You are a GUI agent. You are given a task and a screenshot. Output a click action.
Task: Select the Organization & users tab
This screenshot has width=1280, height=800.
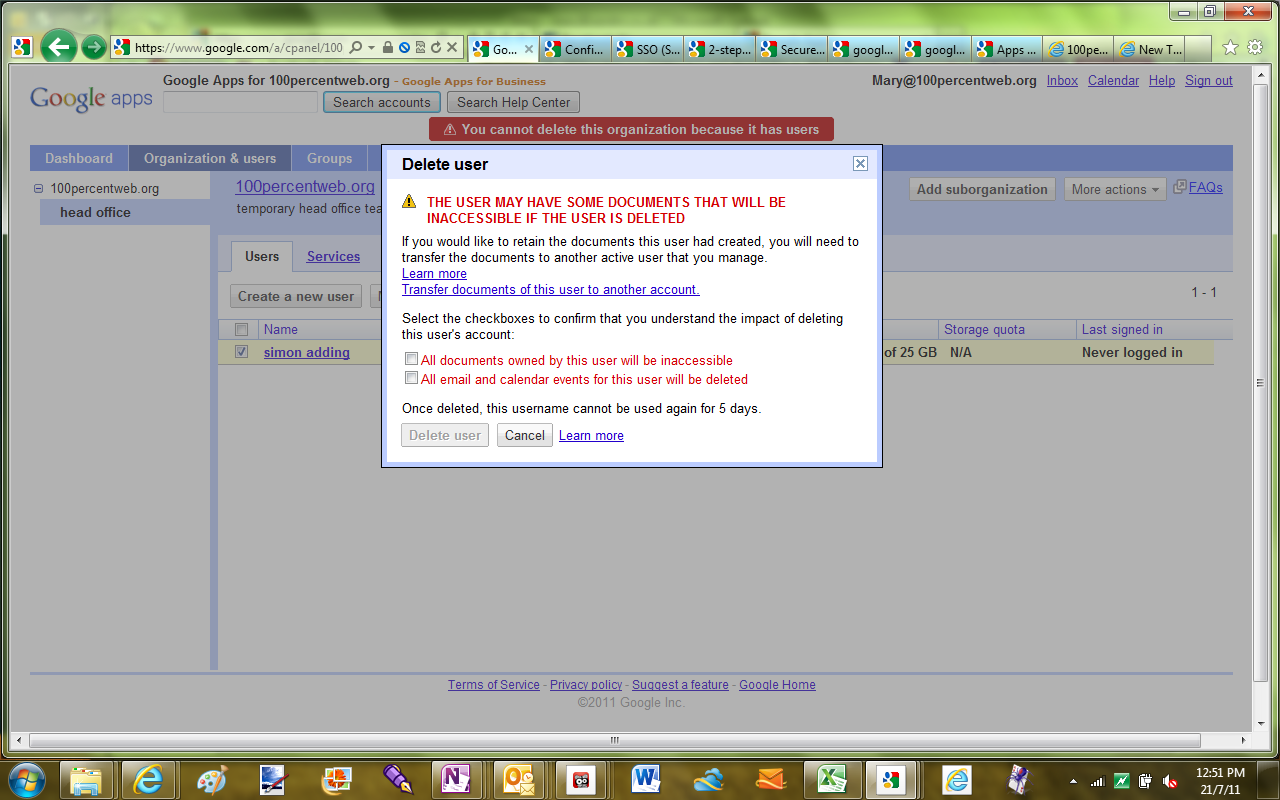click(x=210, y=158)
